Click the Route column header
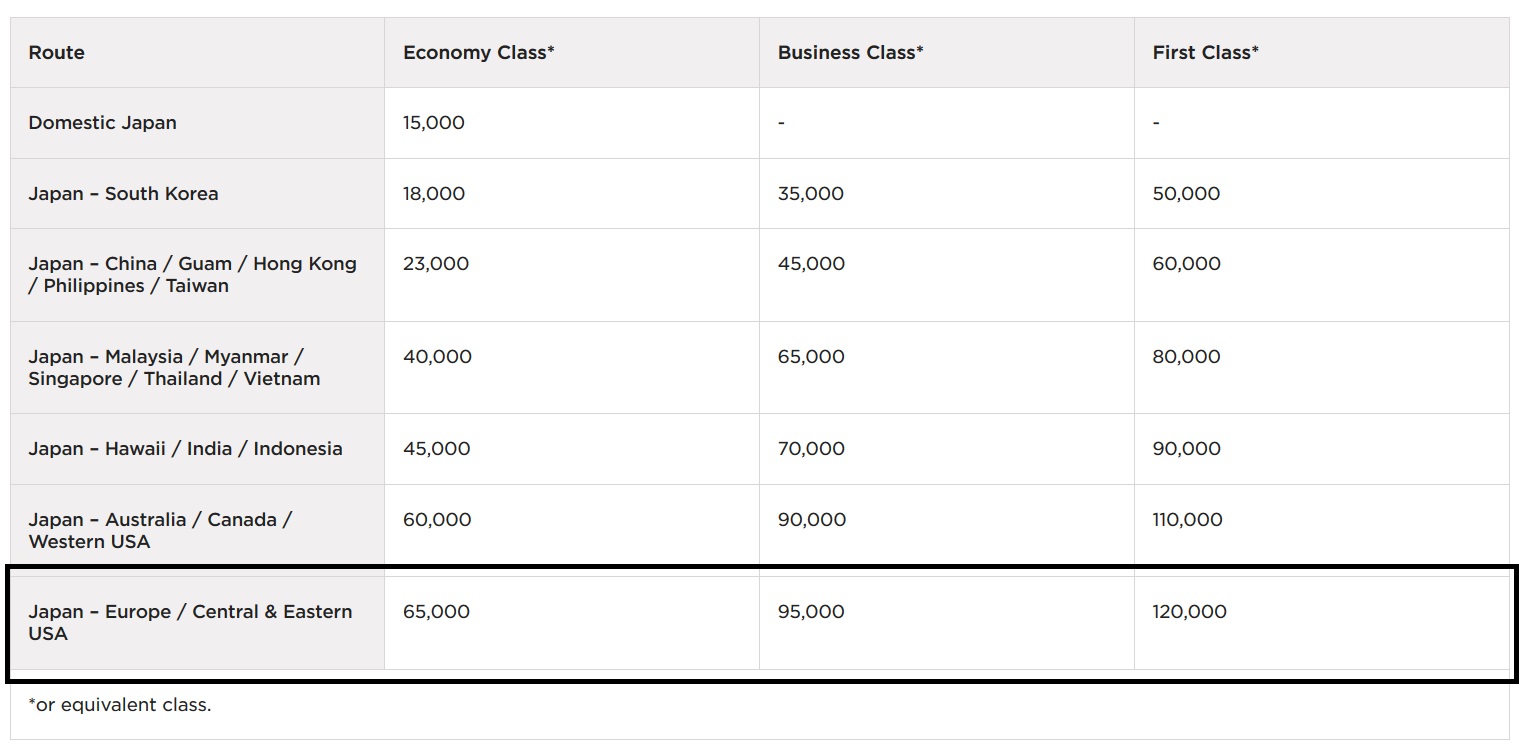 [57, 53]
